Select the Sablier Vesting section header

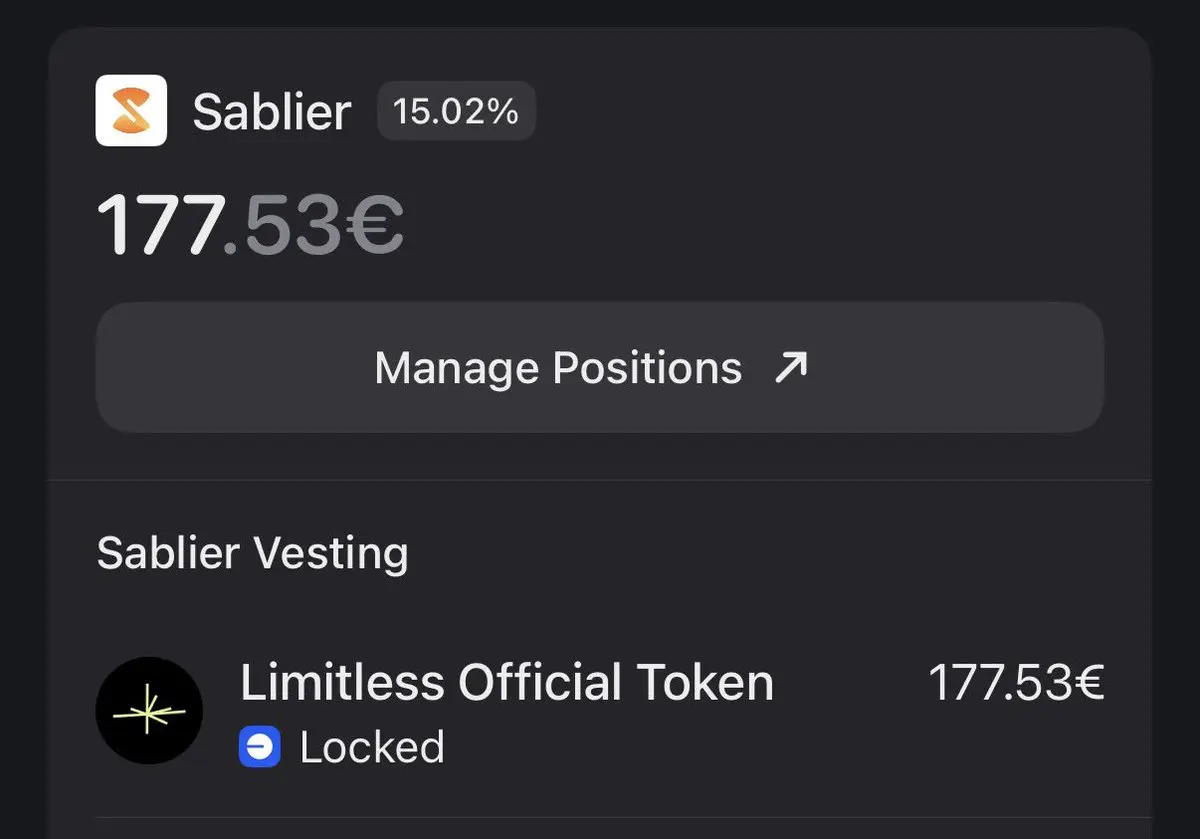click(252, 553)
